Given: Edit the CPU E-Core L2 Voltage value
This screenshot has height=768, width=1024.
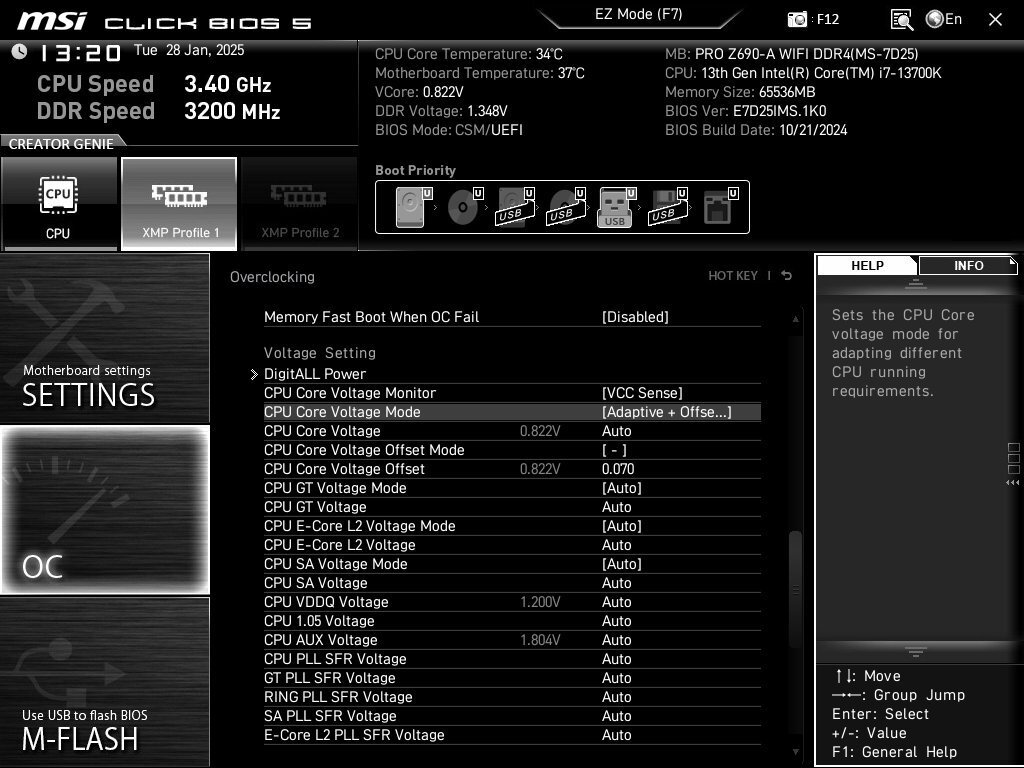Looking at the screenshot, I should tap(616, 545).
